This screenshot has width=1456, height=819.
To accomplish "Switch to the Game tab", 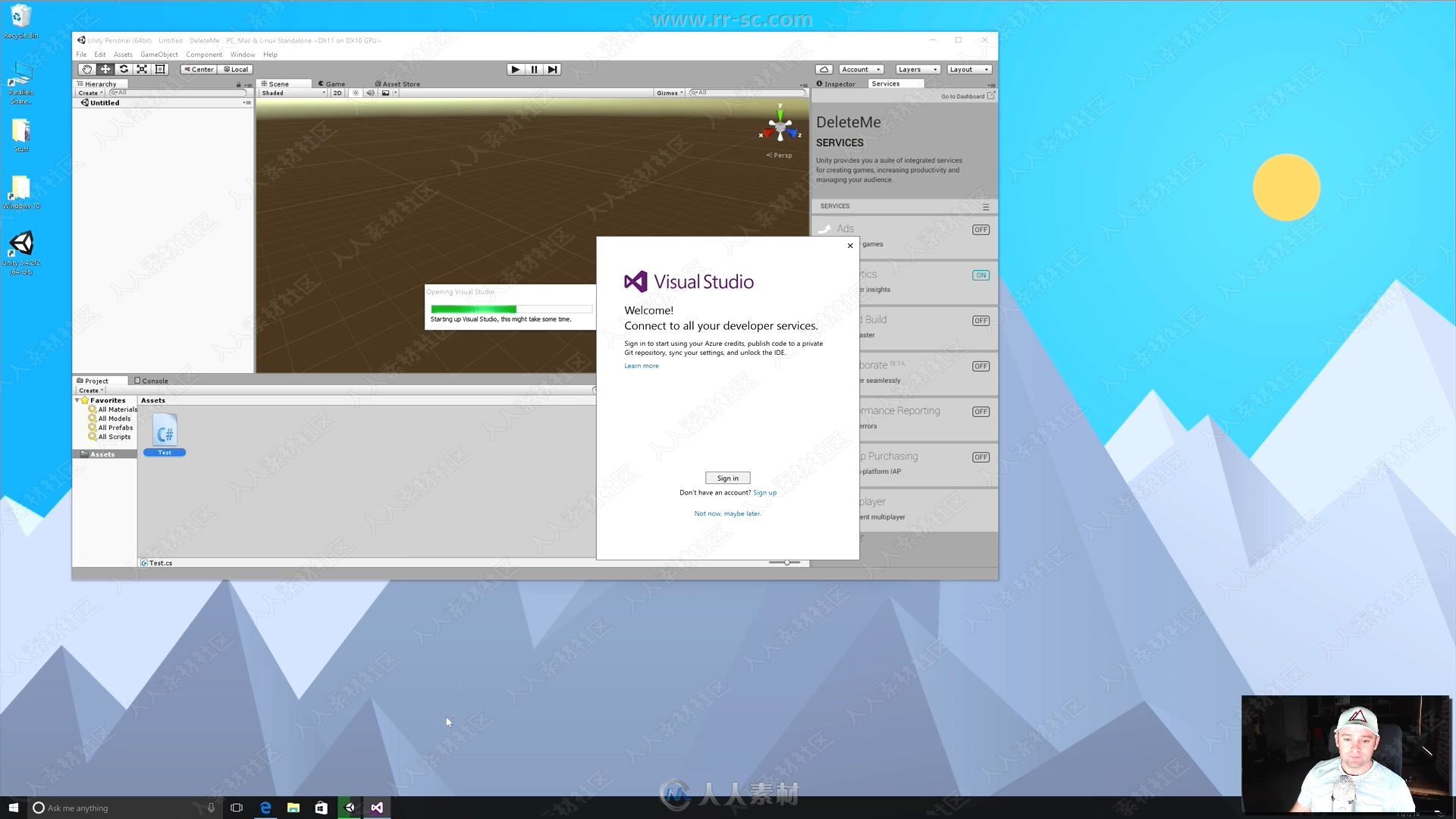I will (331, 84).
